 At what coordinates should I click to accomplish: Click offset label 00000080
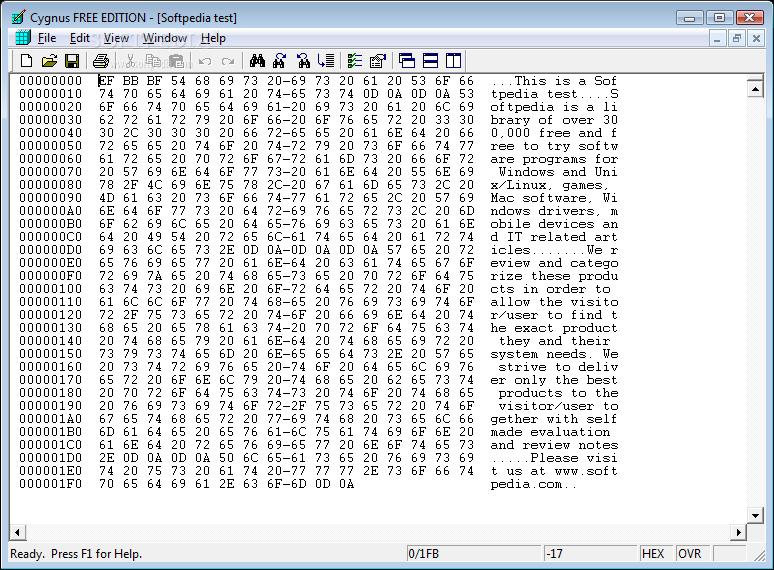[x=50, y=185]
